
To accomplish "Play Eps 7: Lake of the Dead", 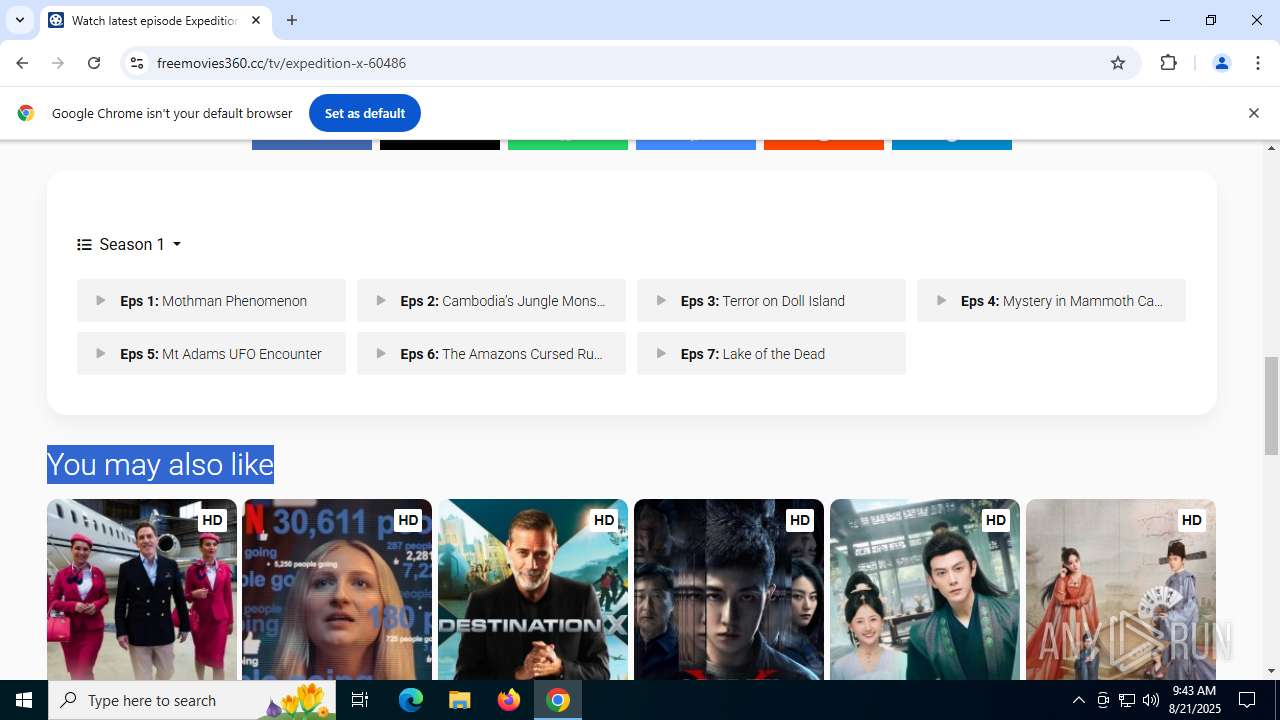I will point(771,353).
